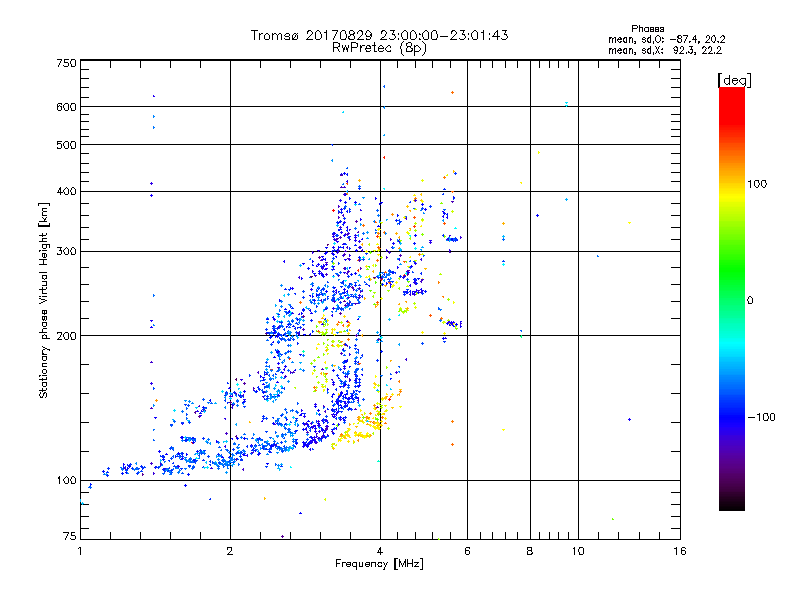800x600 pixels.
Task: Click the colorbar tick label '-100'
Action: [762, 417]
